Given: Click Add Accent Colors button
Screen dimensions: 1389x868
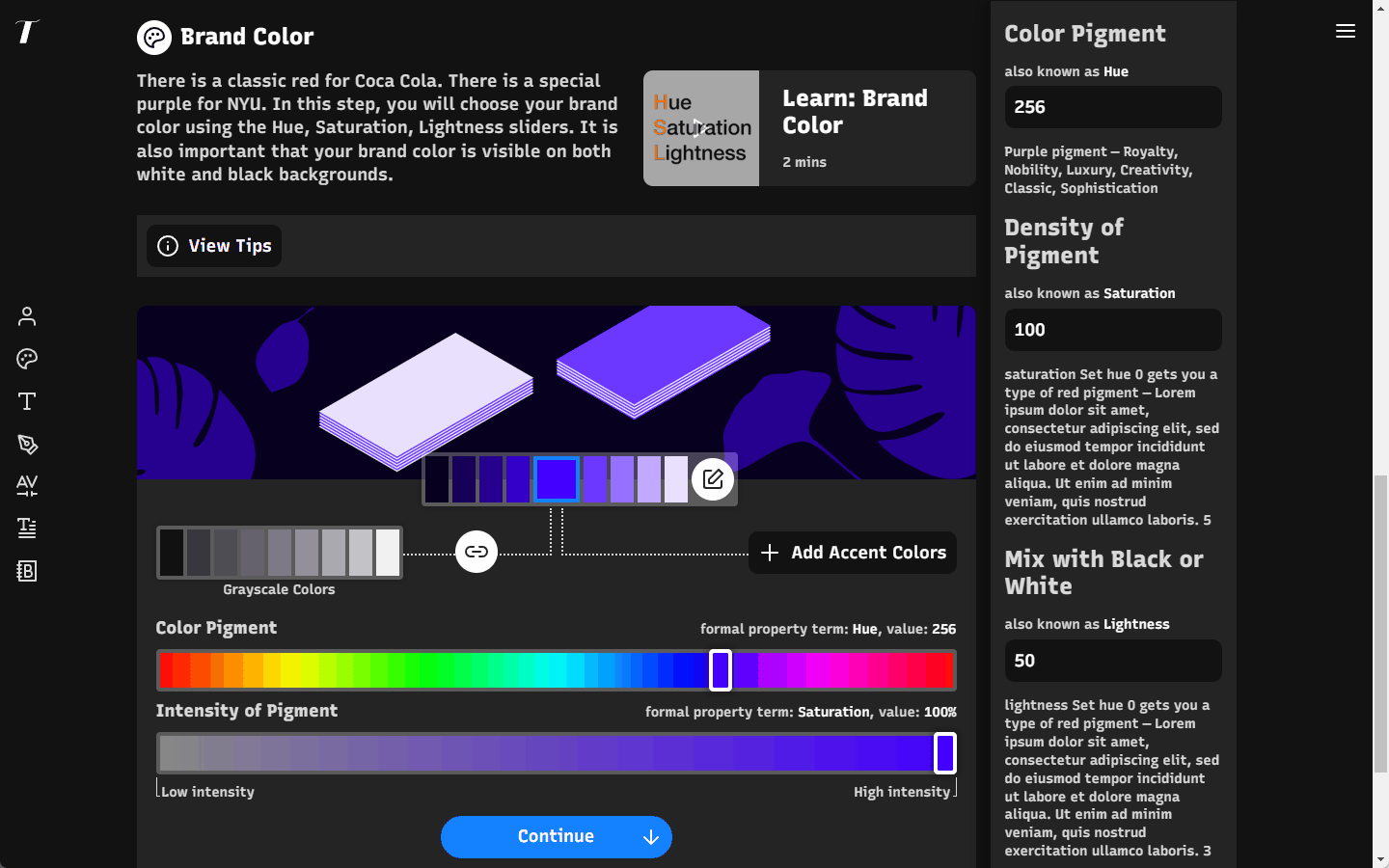Looking at the screenshot, I should (853, 553).
